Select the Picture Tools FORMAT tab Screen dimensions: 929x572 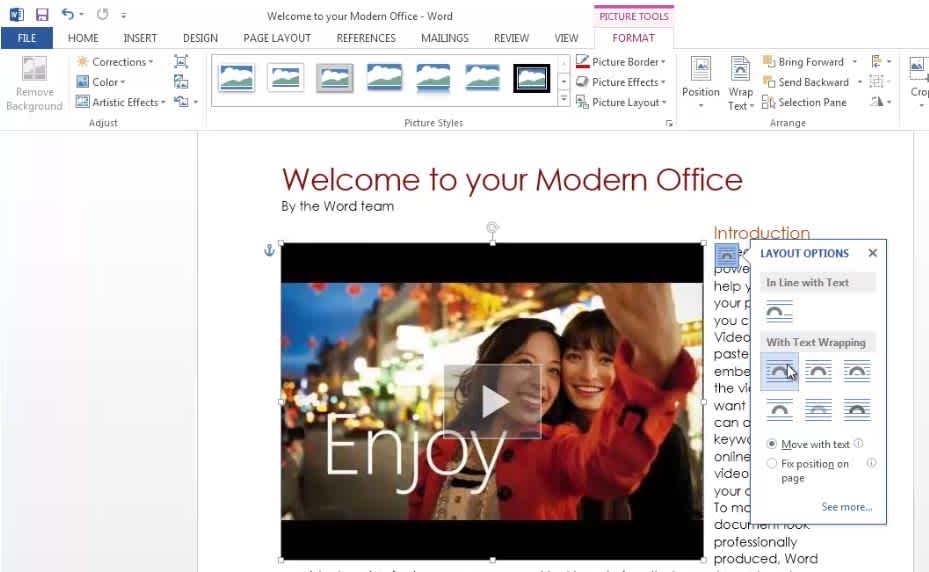click(x=633, y=38)
